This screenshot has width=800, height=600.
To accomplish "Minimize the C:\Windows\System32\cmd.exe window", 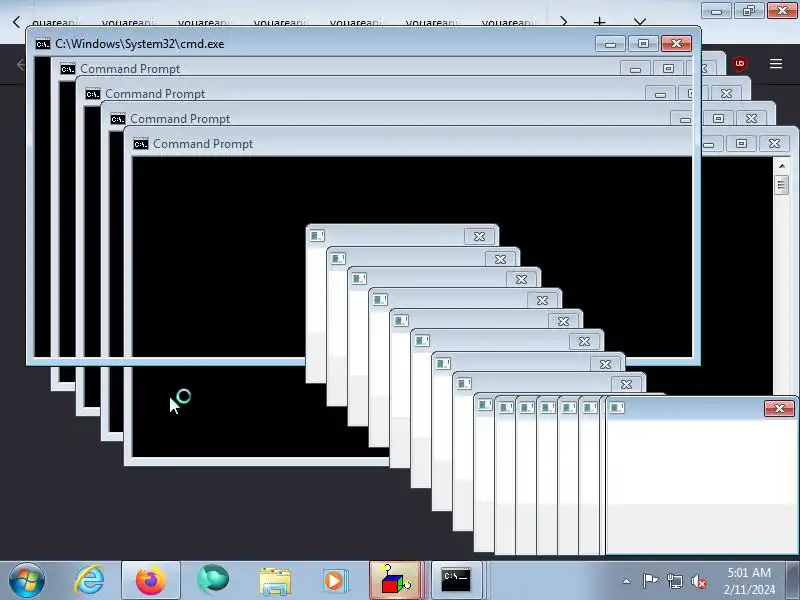I will 610,43.
